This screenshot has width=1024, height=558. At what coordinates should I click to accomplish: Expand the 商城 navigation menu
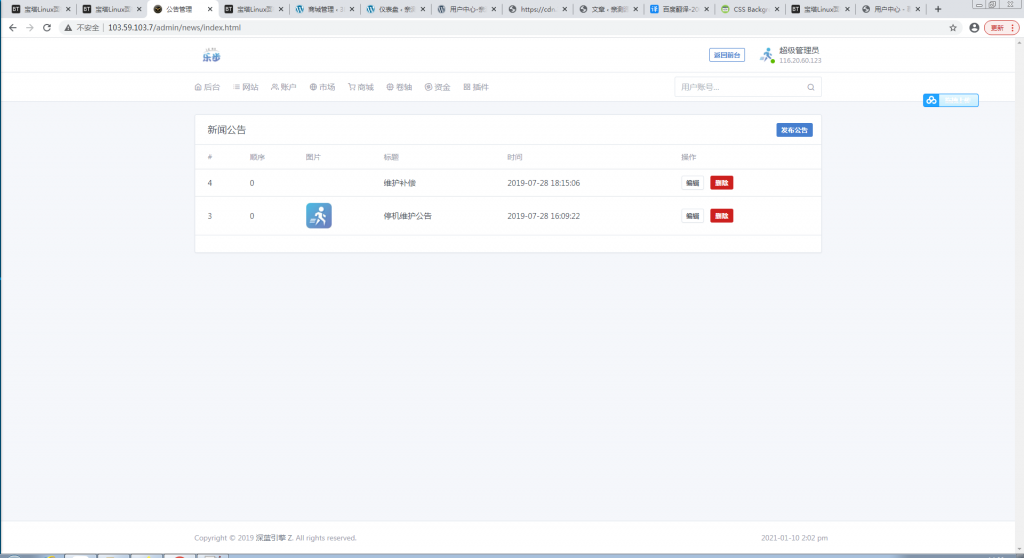[361, 87]
